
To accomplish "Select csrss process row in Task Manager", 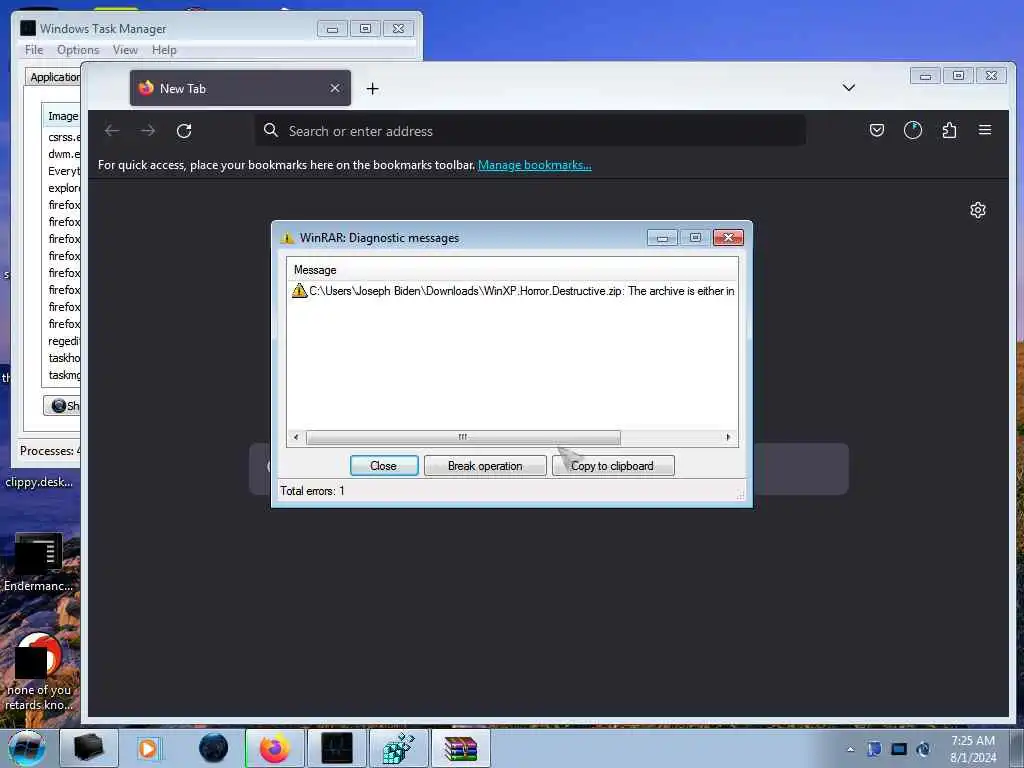I will tap(62, 137).
